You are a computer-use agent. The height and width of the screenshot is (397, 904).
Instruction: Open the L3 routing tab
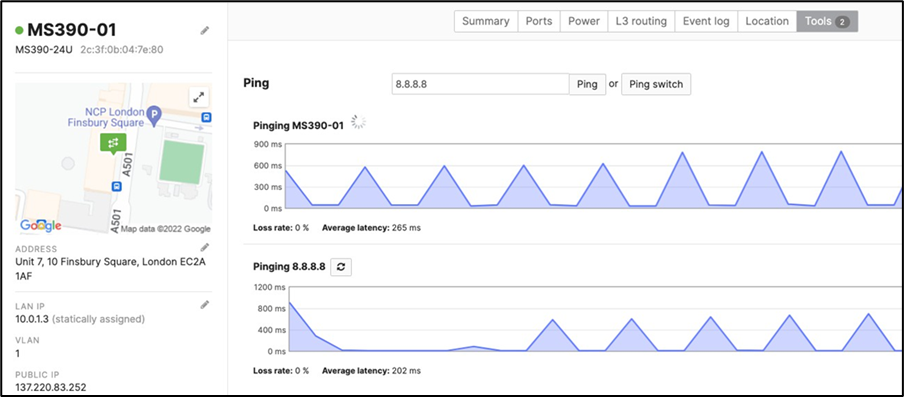pos(641,21)
